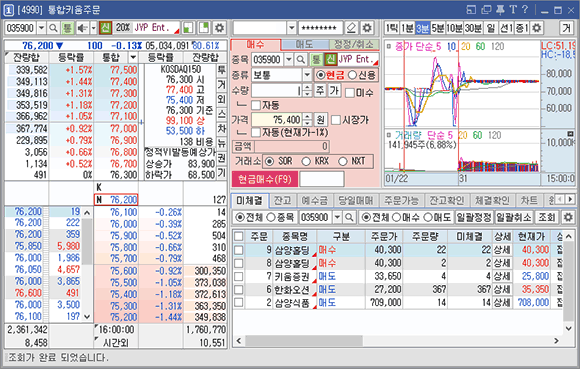Screen dimensions: 580x369
Task: Switch to the 매도 sell tab
Action: [304, 45]
